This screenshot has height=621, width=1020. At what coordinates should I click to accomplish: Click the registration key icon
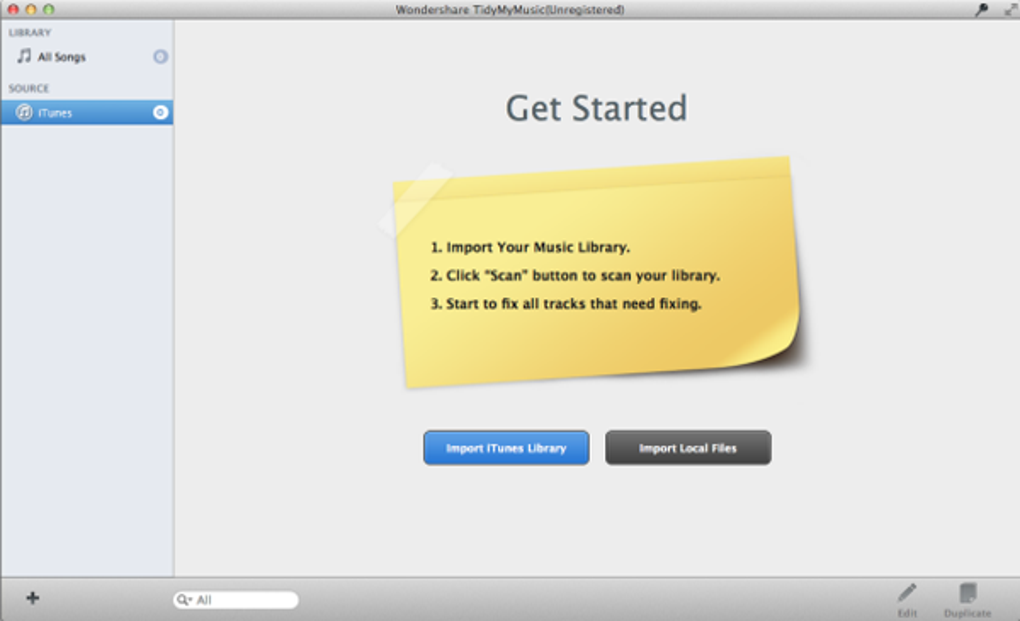[x=982, y=9]
